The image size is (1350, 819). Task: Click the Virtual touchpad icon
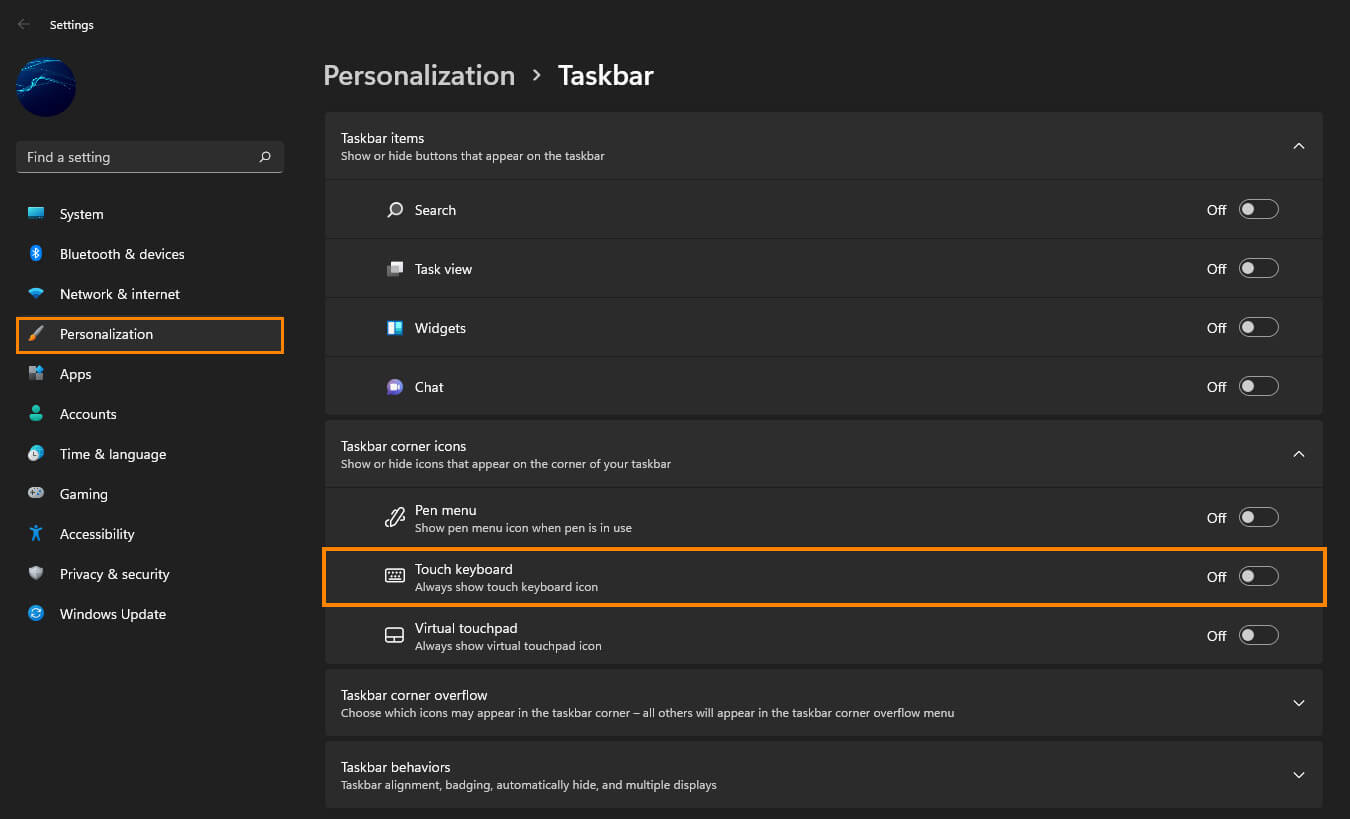(395, 636)
